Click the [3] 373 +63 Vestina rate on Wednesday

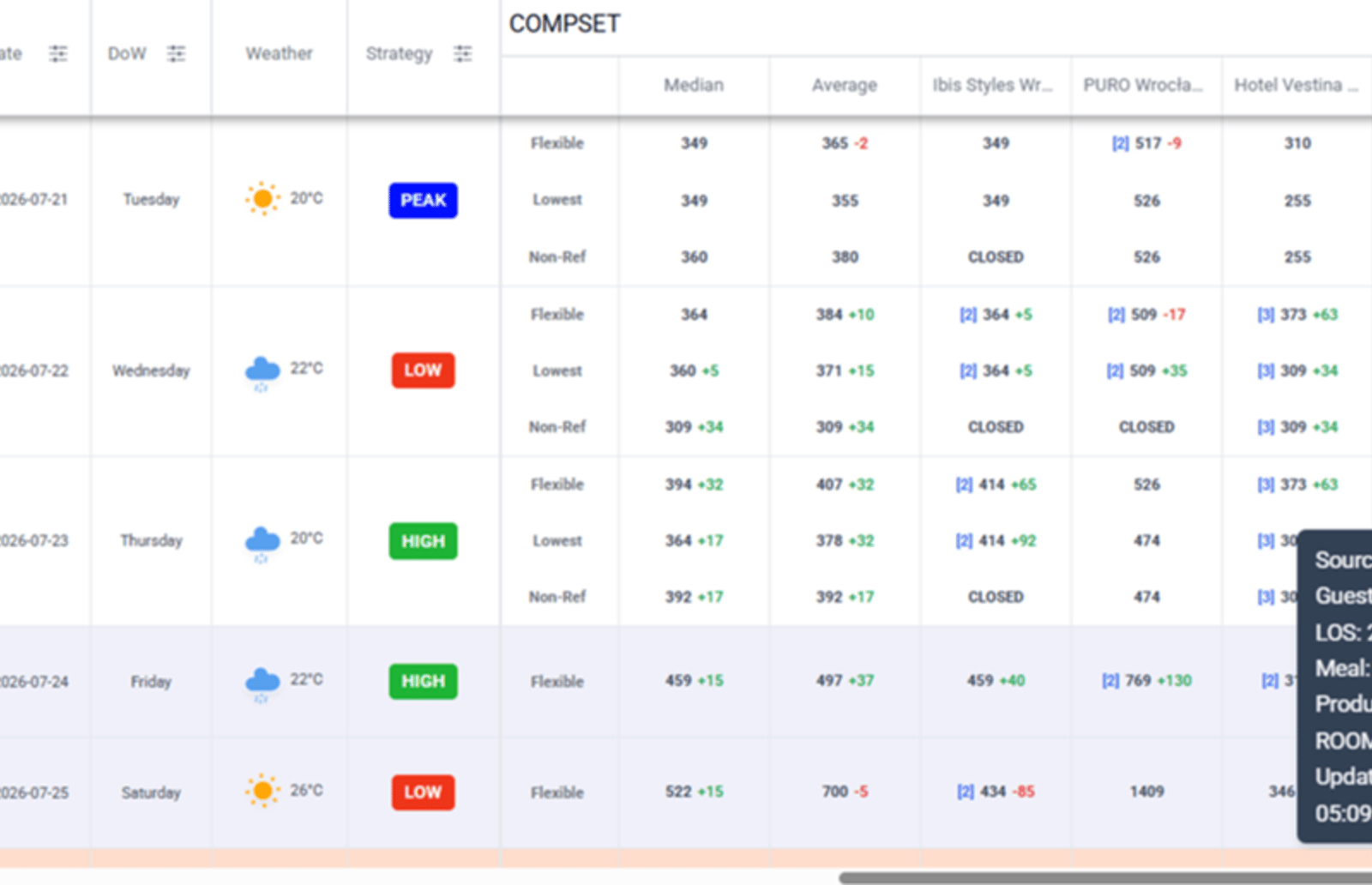tap(1297, 315)
